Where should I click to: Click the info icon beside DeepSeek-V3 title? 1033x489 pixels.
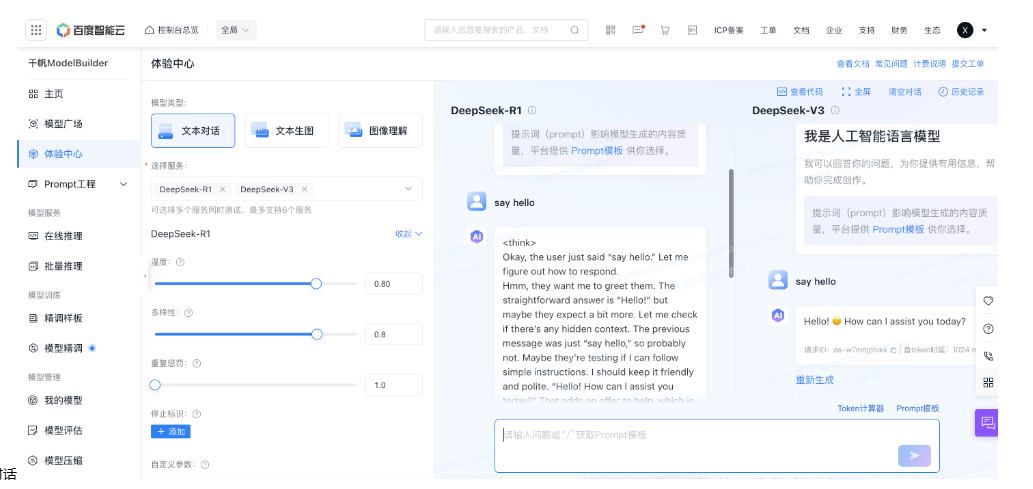[x=835, y=110]
